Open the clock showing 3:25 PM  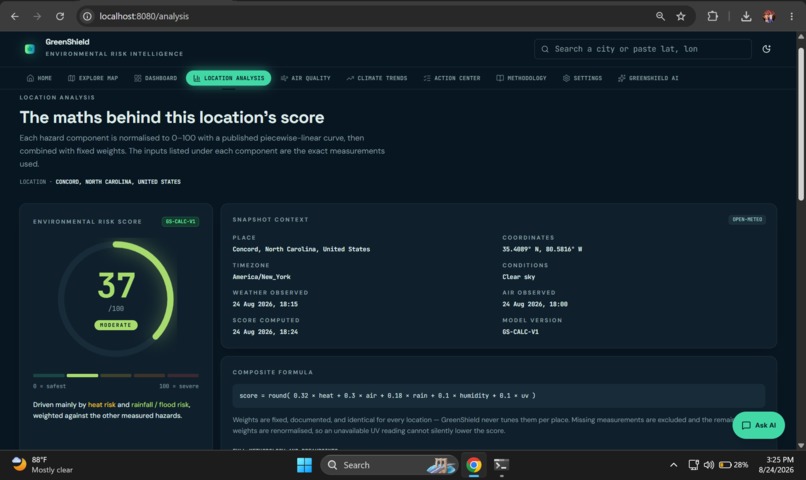click(x=776, y=465)
